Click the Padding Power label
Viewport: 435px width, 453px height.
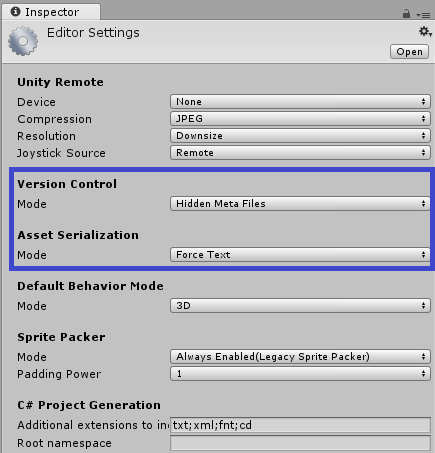pos(59,374)
